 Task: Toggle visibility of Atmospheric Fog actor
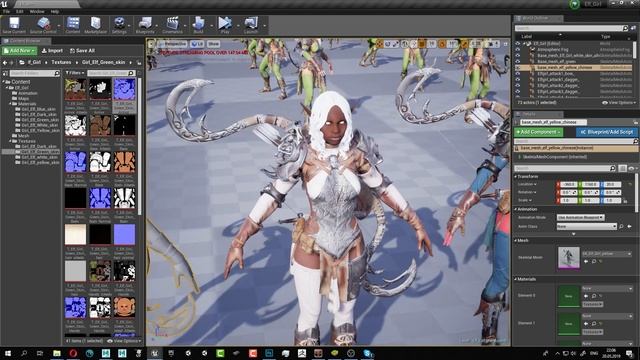point(518,49)
